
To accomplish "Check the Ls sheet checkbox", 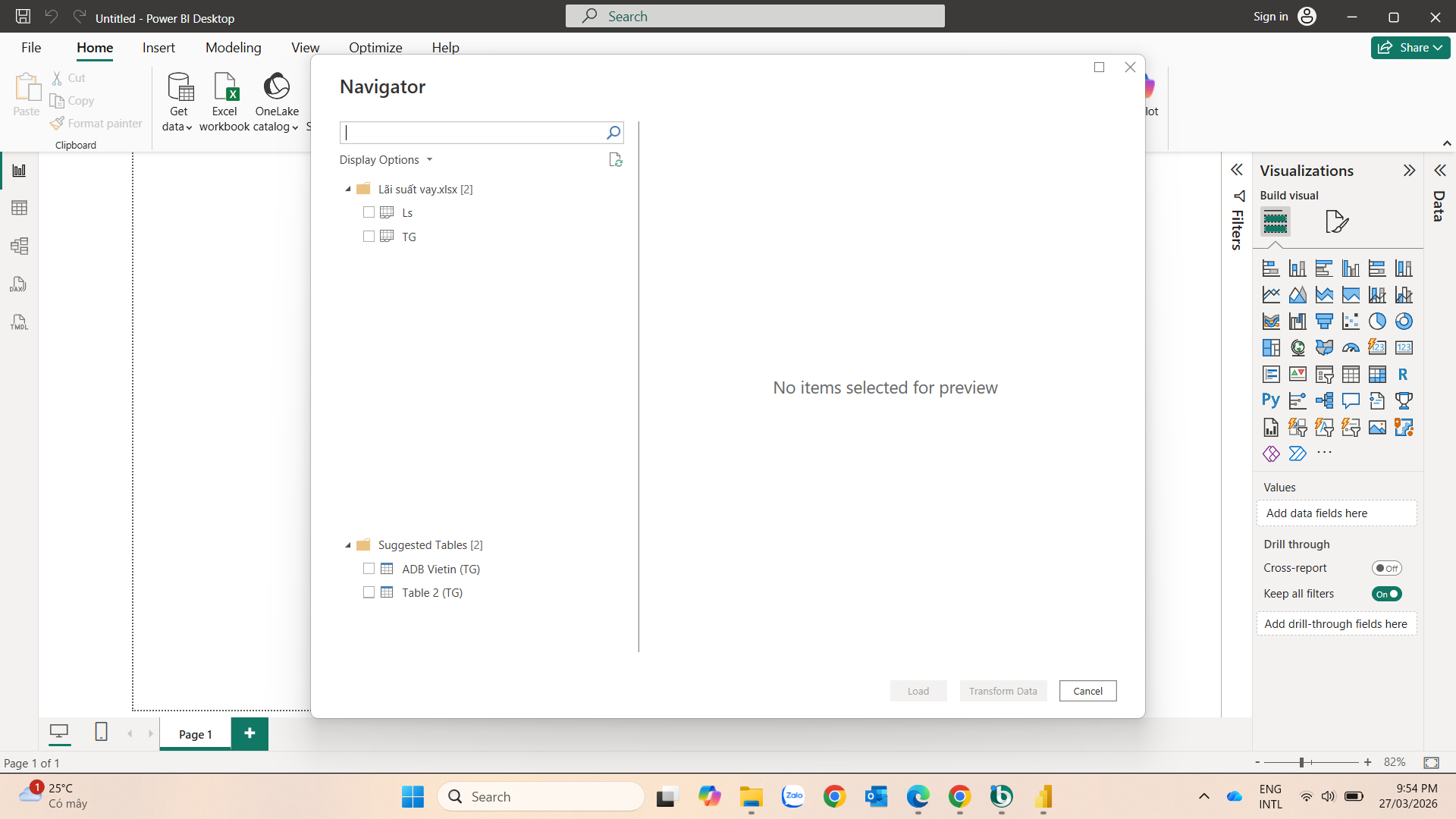I will coord(369,212).
